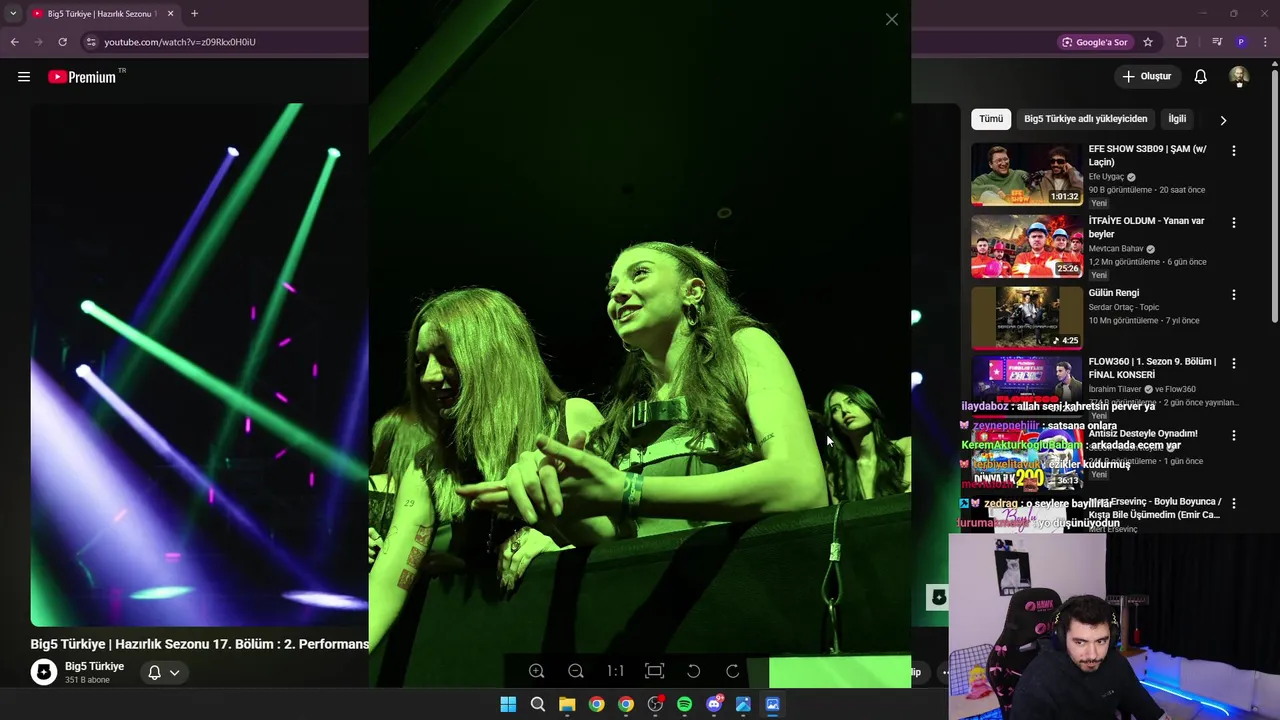1280x720 pixels.
Task: Open options menu for İTFAİYE OLDUM video
Action: (x=1233, y=223)
